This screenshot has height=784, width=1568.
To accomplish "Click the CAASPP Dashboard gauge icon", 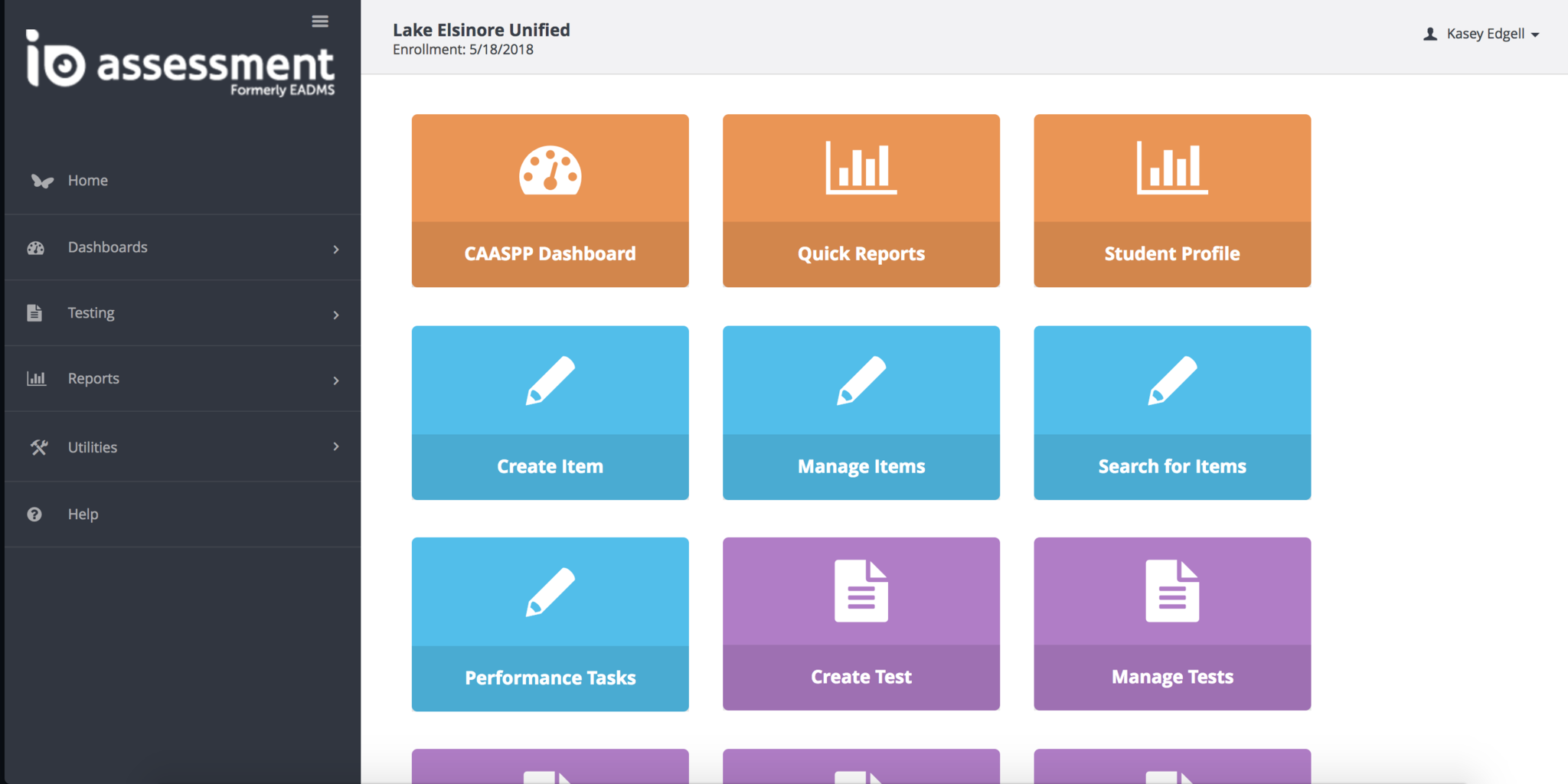I will click(x=550, y=170).
